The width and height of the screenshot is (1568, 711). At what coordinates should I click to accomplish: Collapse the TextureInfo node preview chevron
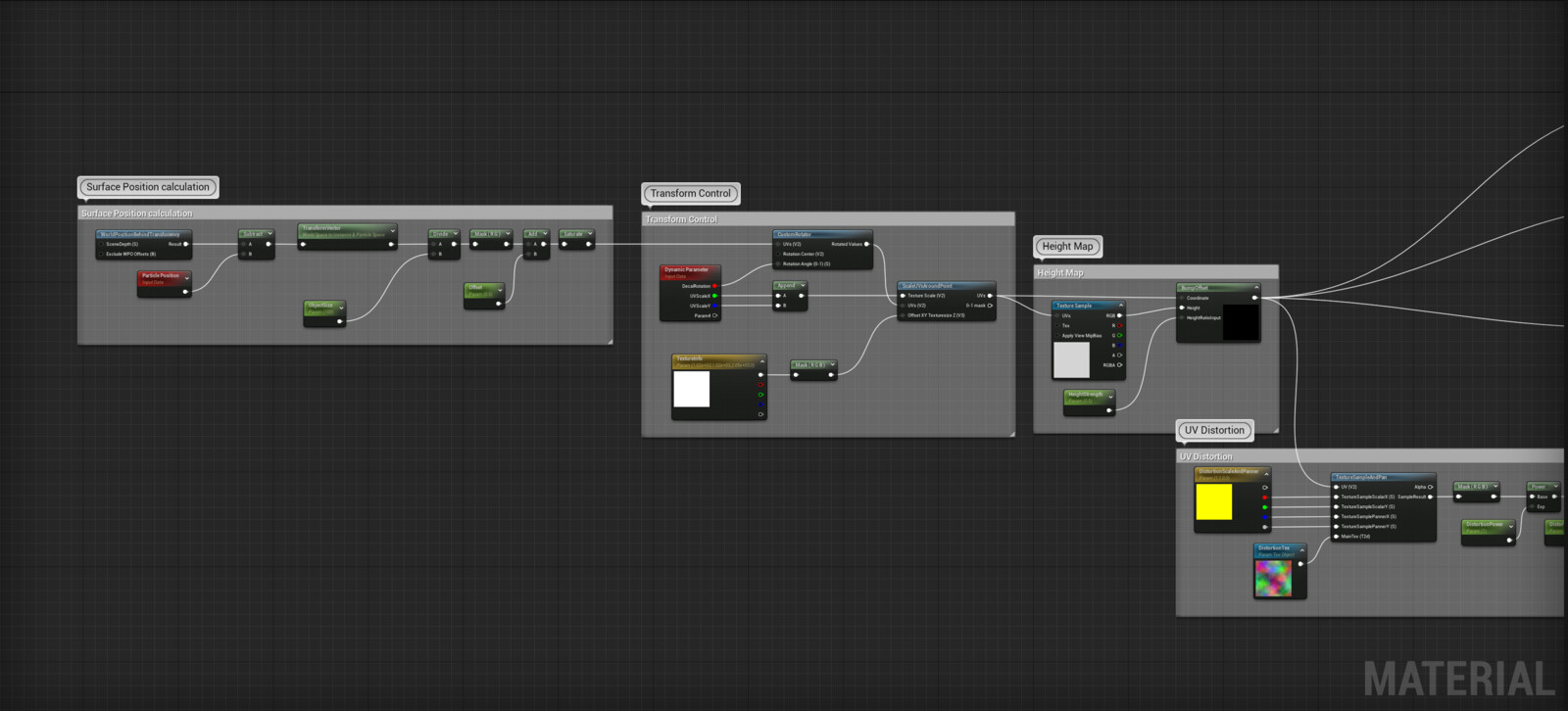[761, 362]
